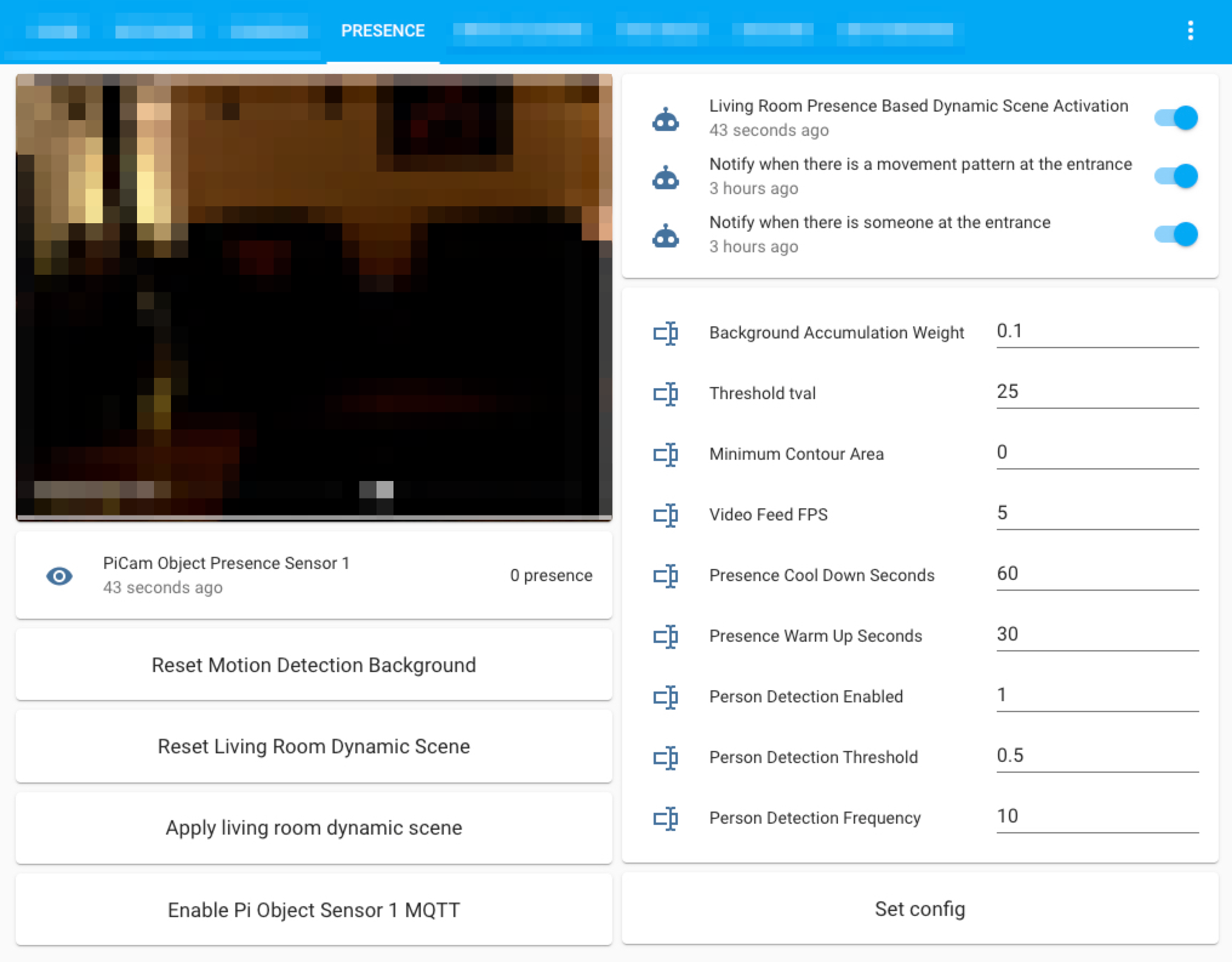Click text-box icon beside Background Accumulation Weight

665,333
